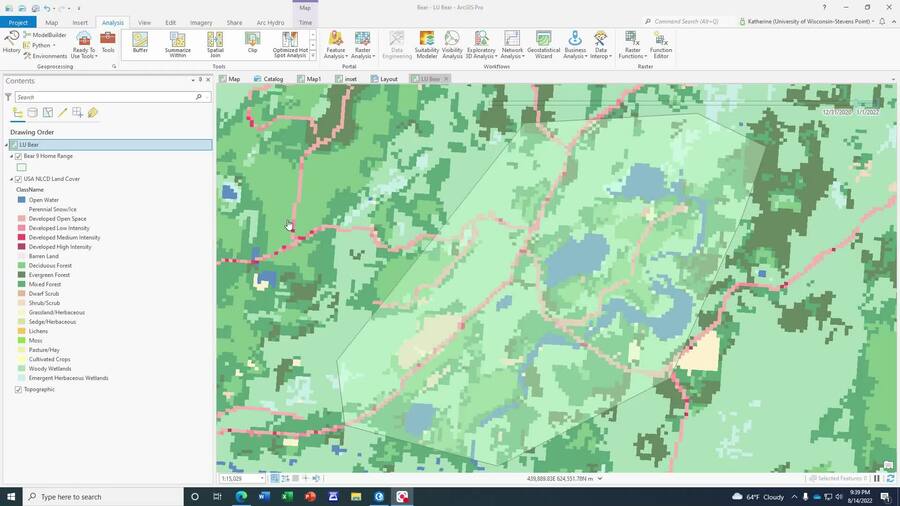Screen dimensions: 900x506
Task: Expand the Raster Analysis dropdown
Action: coord(362,45)
